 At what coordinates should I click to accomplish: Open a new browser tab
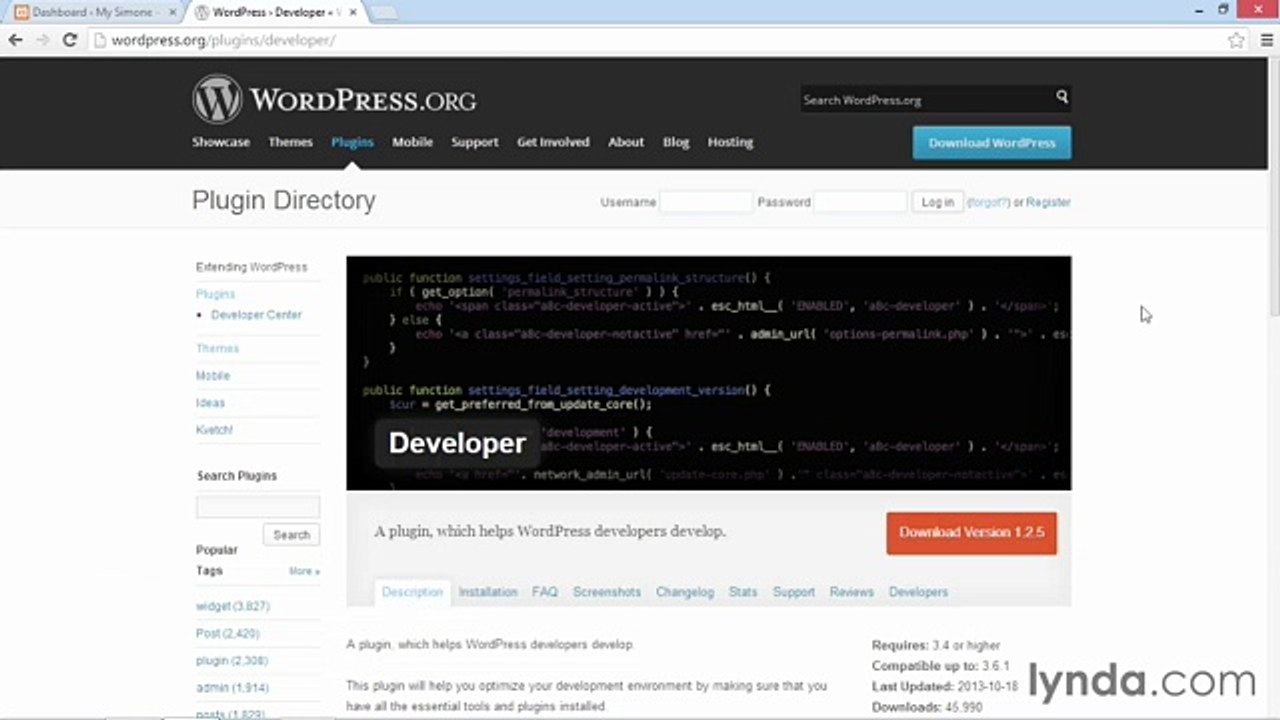click(383, 12)
